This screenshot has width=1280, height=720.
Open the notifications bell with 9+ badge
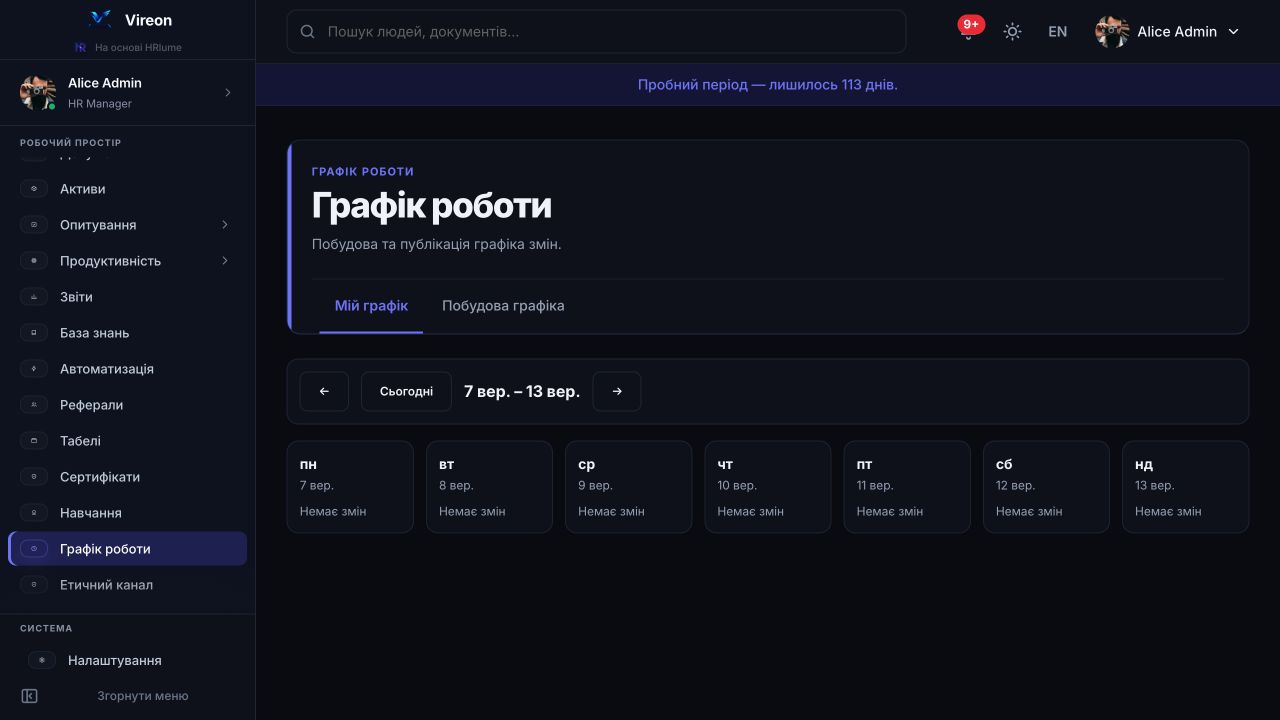click(x=968, y=32)
